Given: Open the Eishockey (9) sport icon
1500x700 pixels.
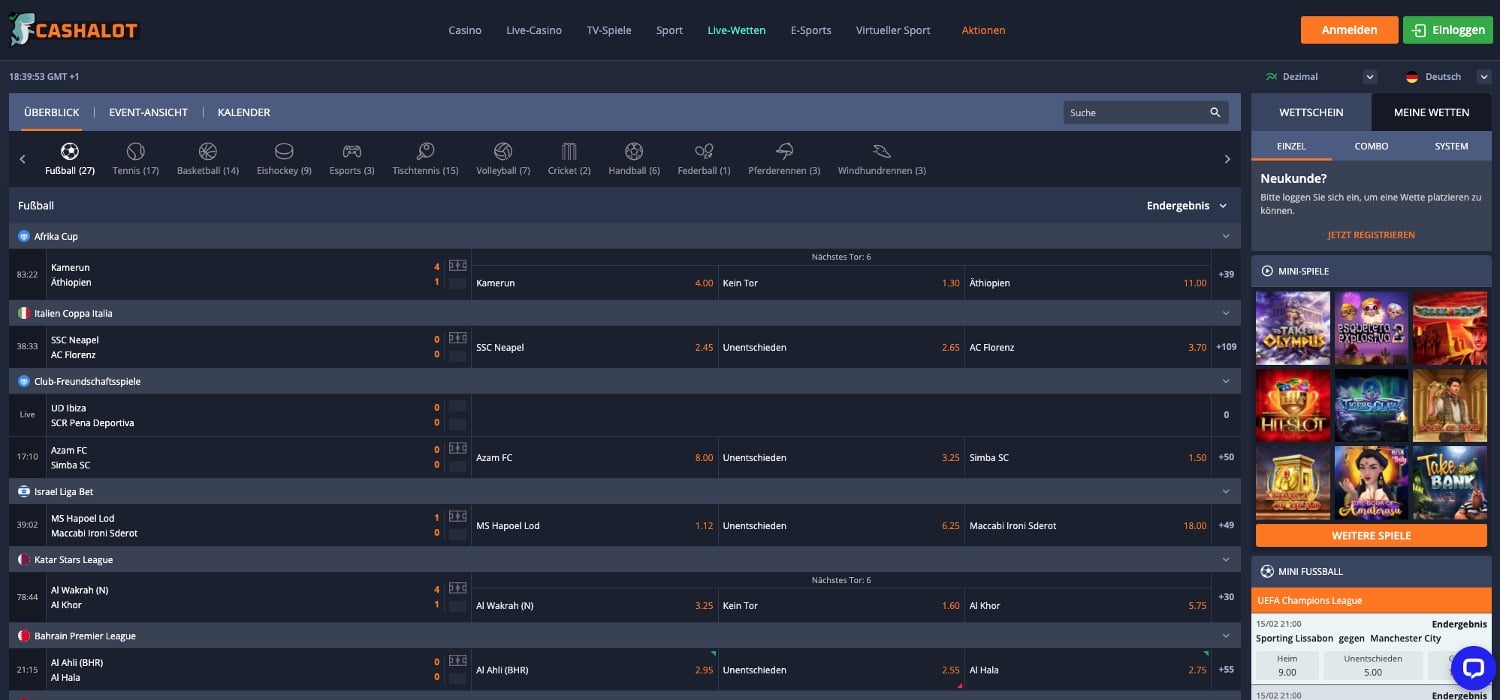Looking at the screenshot, I should coord(284,152).
